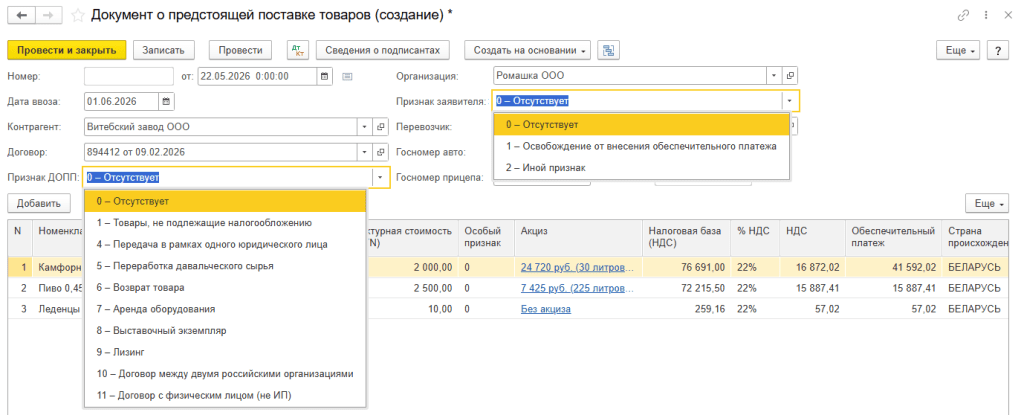This screenshot has width=1024, height=415.
Task: Expand the Организация dropdown arrow
Action: 774,76
